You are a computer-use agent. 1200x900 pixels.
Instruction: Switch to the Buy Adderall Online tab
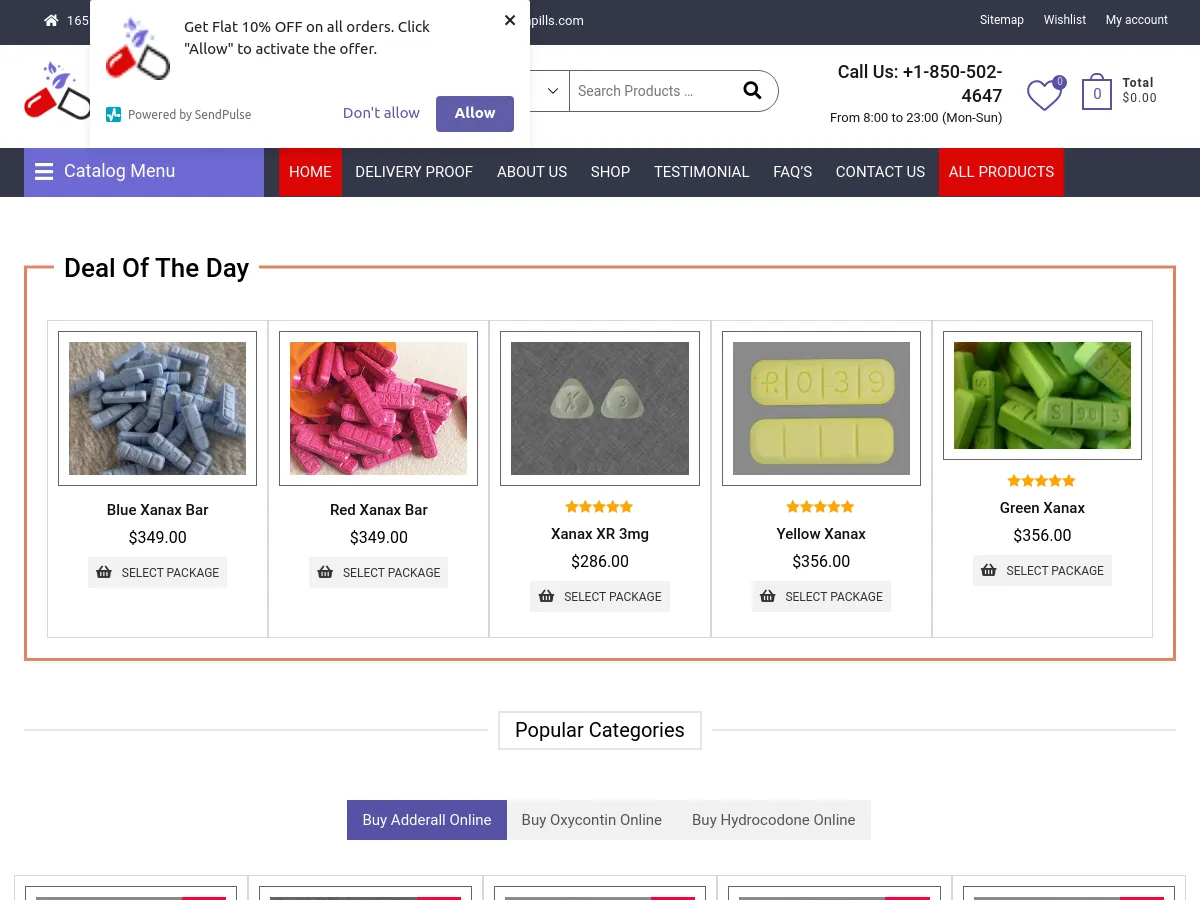coord(427,820)
